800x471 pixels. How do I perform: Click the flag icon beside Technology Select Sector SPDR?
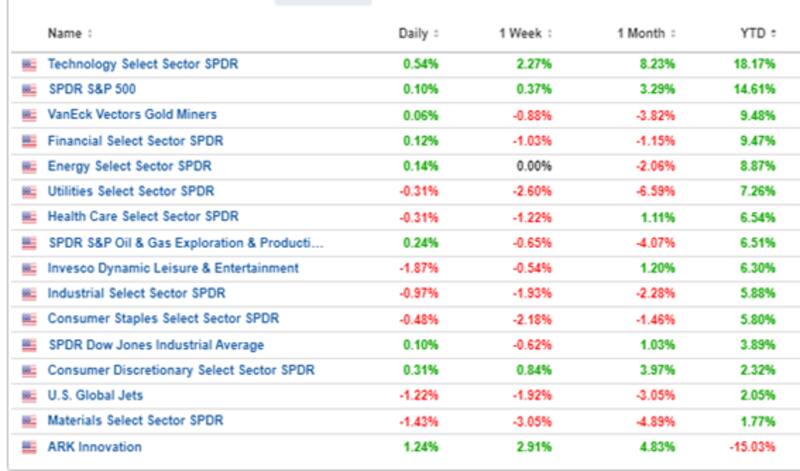tap(28, 64)
